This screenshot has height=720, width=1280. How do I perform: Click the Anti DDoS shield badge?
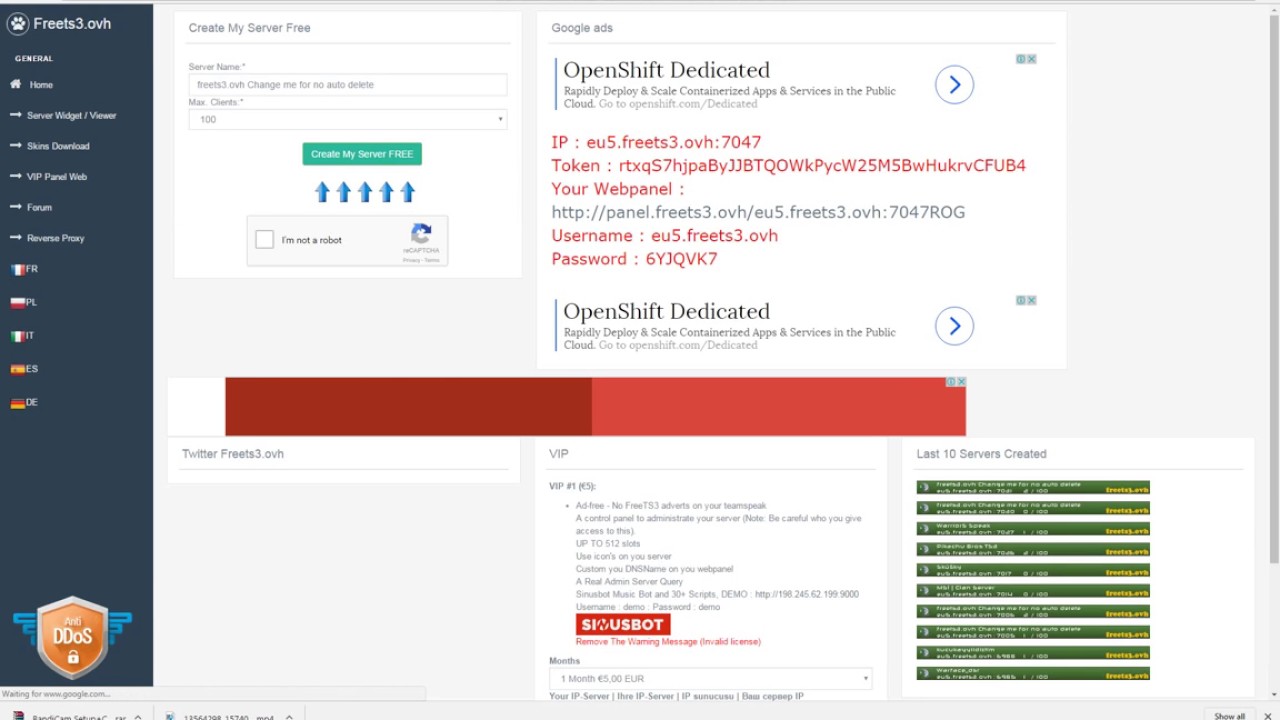[72, 637]
